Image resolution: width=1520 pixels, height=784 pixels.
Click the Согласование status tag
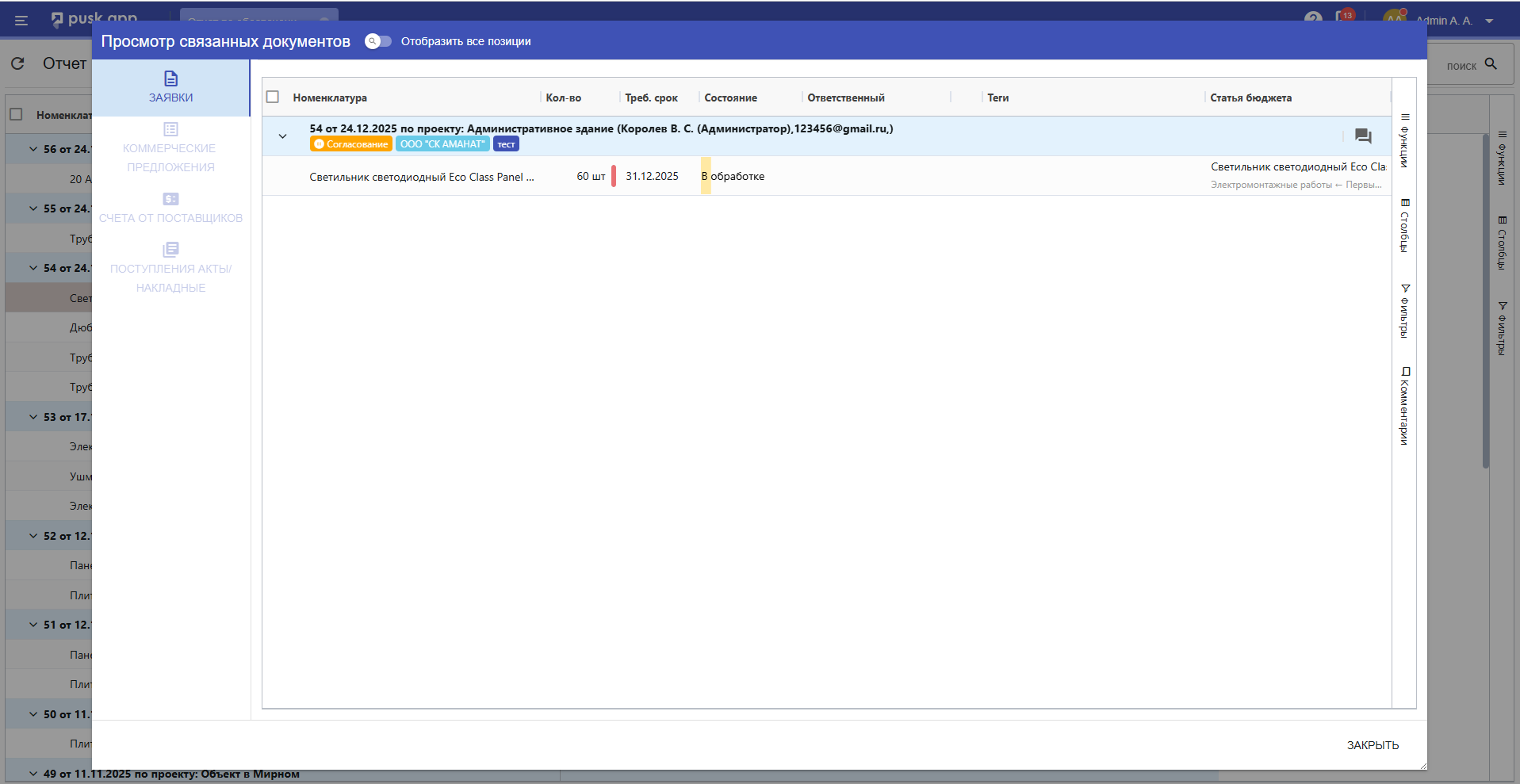351,144
